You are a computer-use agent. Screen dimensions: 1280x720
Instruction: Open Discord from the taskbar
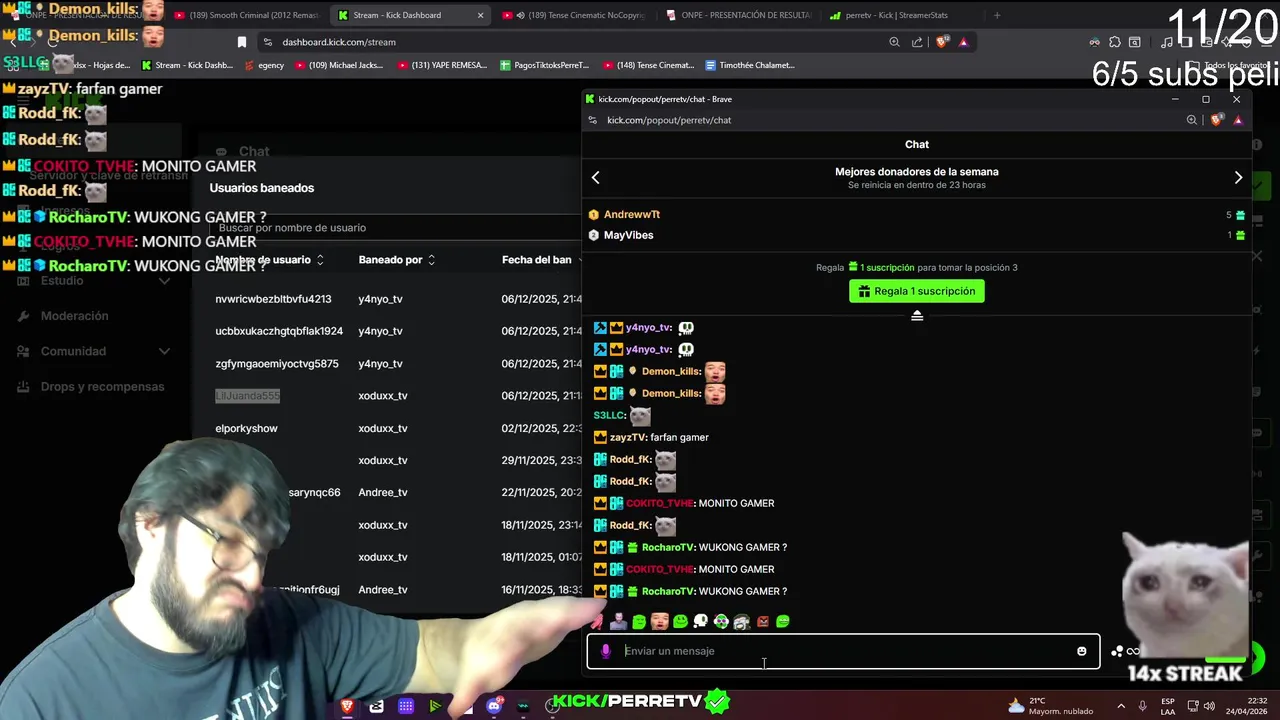tap(493, 706)
